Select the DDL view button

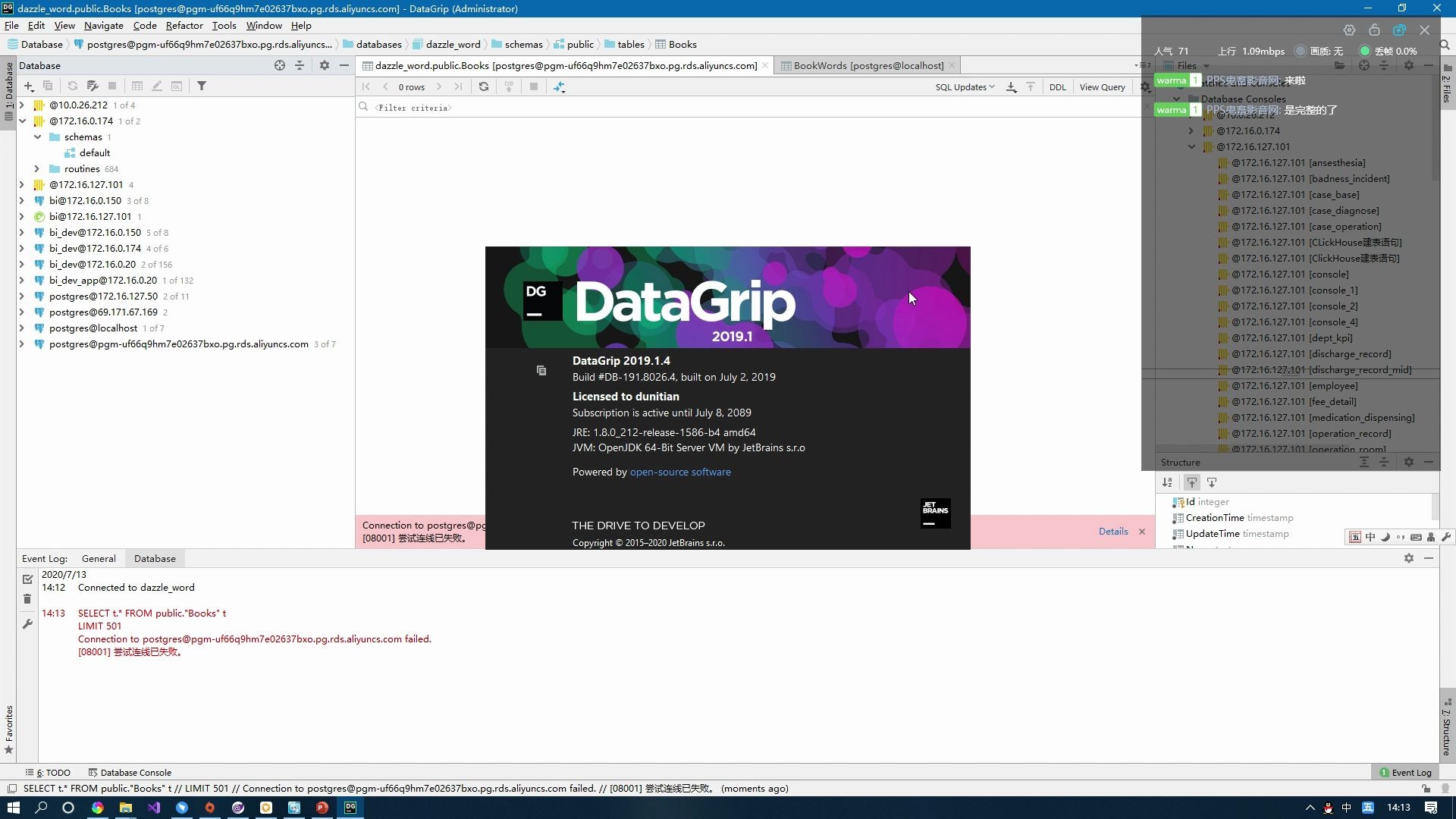[1057, 87]
